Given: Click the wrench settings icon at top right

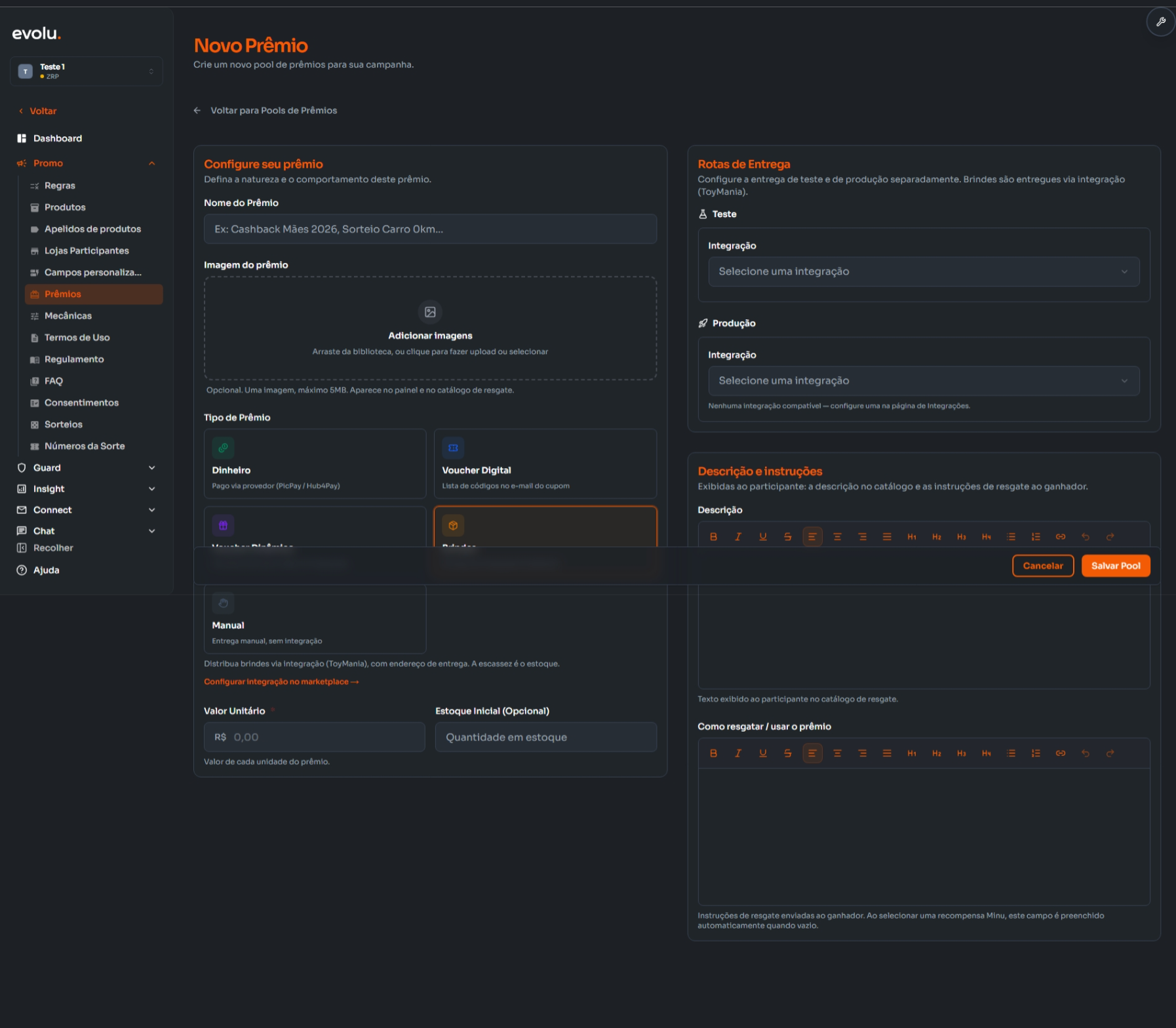Looking at the screenshot, I should tap(1160, 22).
